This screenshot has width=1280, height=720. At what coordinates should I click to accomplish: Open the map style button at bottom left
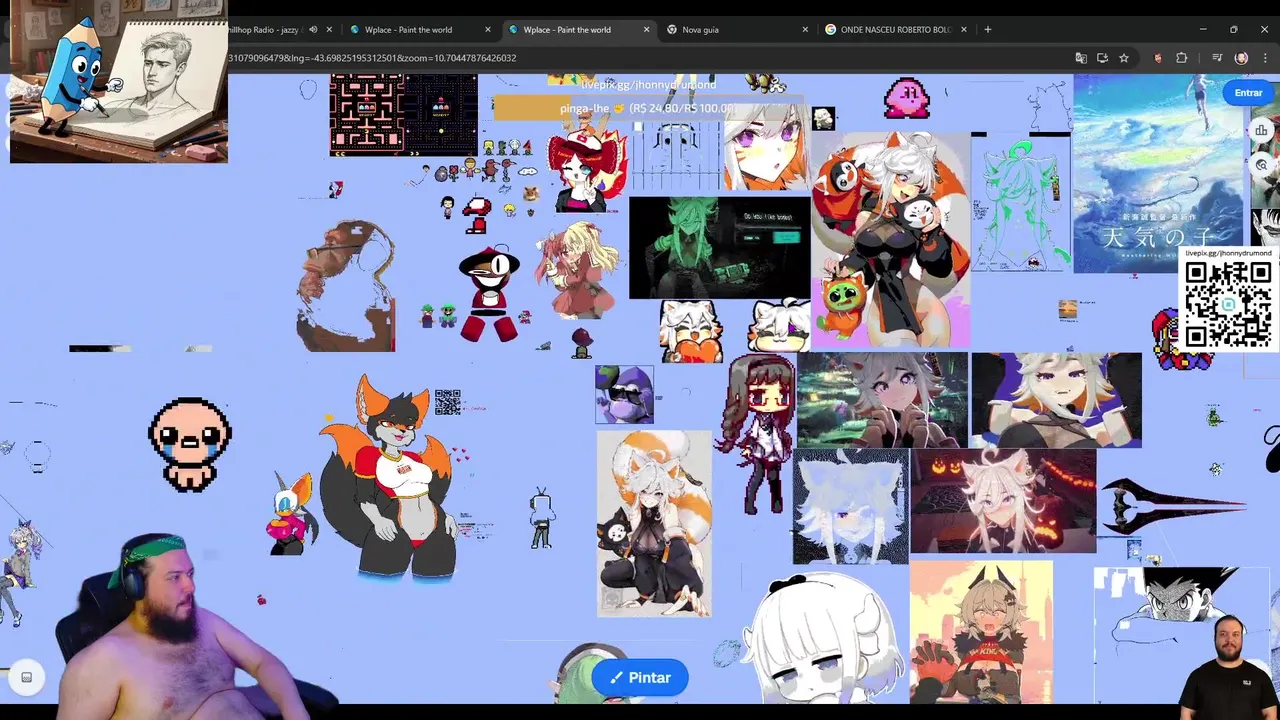tap(27, 677)
